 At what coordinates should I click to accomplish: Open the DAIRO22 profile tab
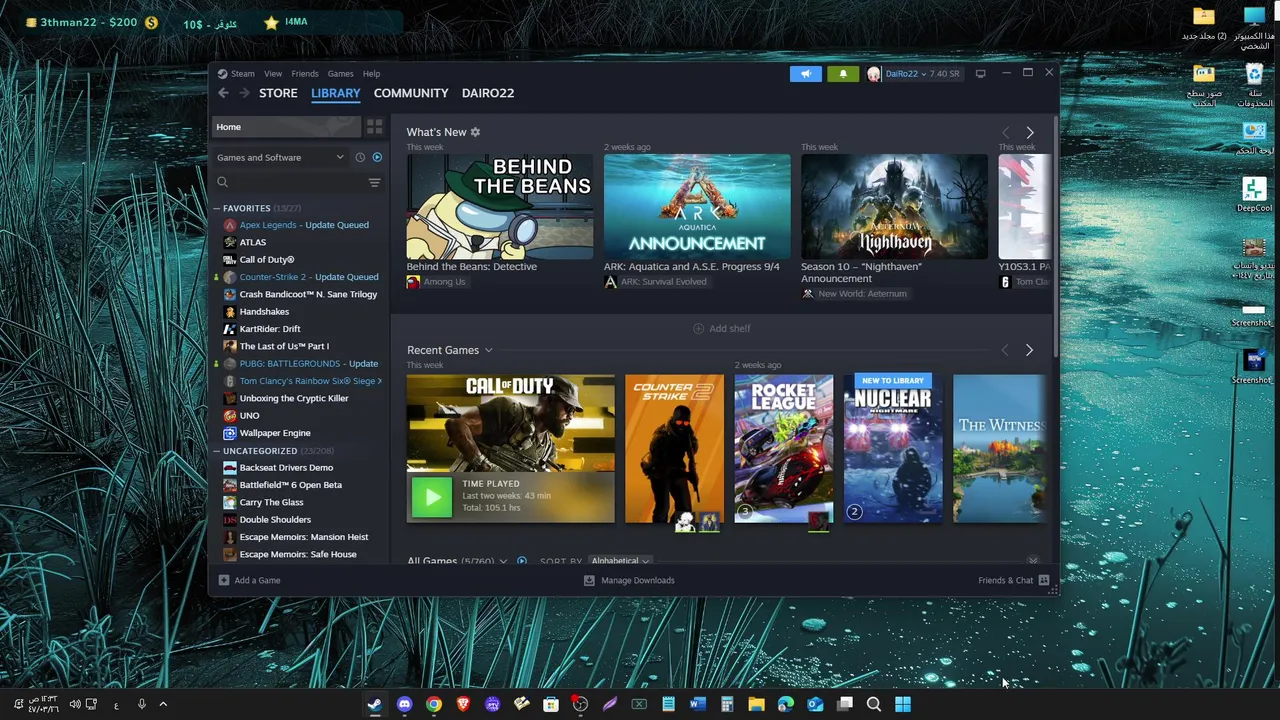point(488,93)
